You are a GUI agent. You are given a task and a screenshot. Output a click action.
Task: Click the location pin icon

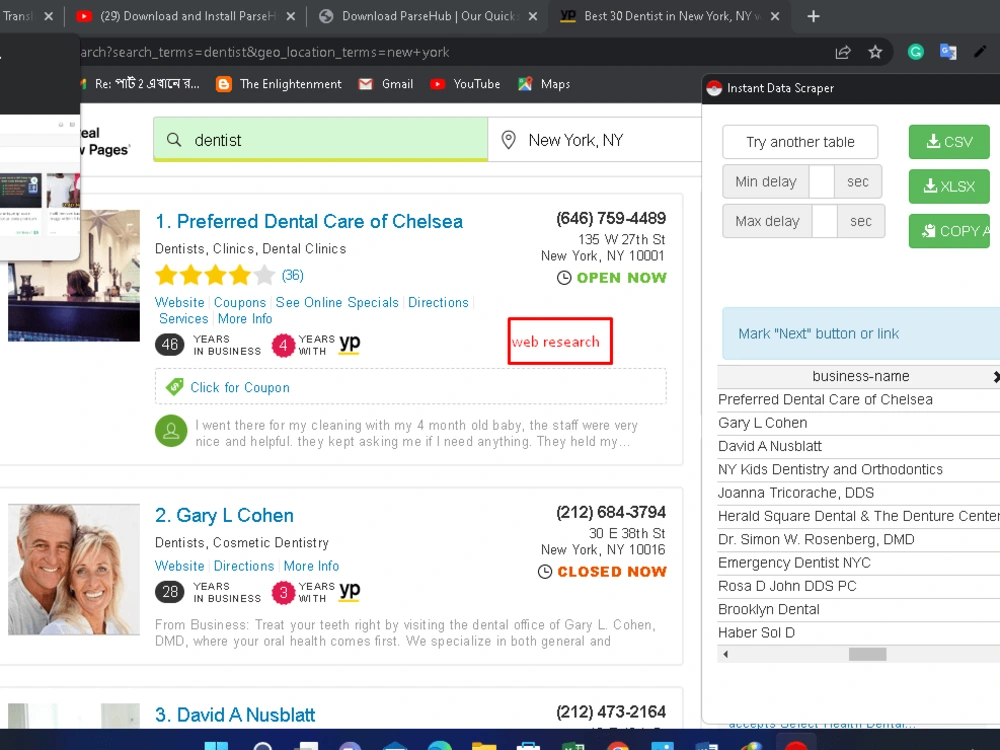coord(508,140)
